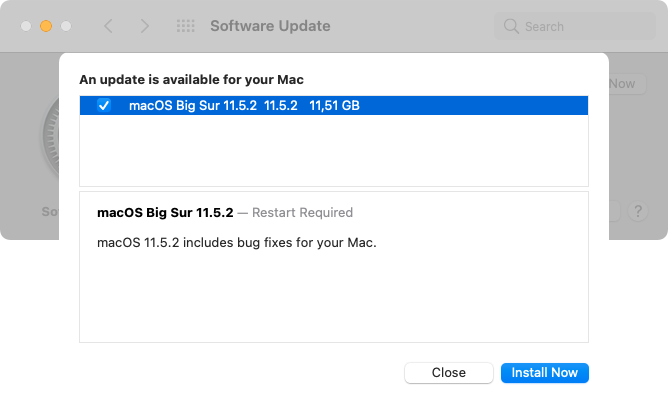Close the update details sheet
The width and height of the screenshot is (668, 403).
tap(449, 373)
